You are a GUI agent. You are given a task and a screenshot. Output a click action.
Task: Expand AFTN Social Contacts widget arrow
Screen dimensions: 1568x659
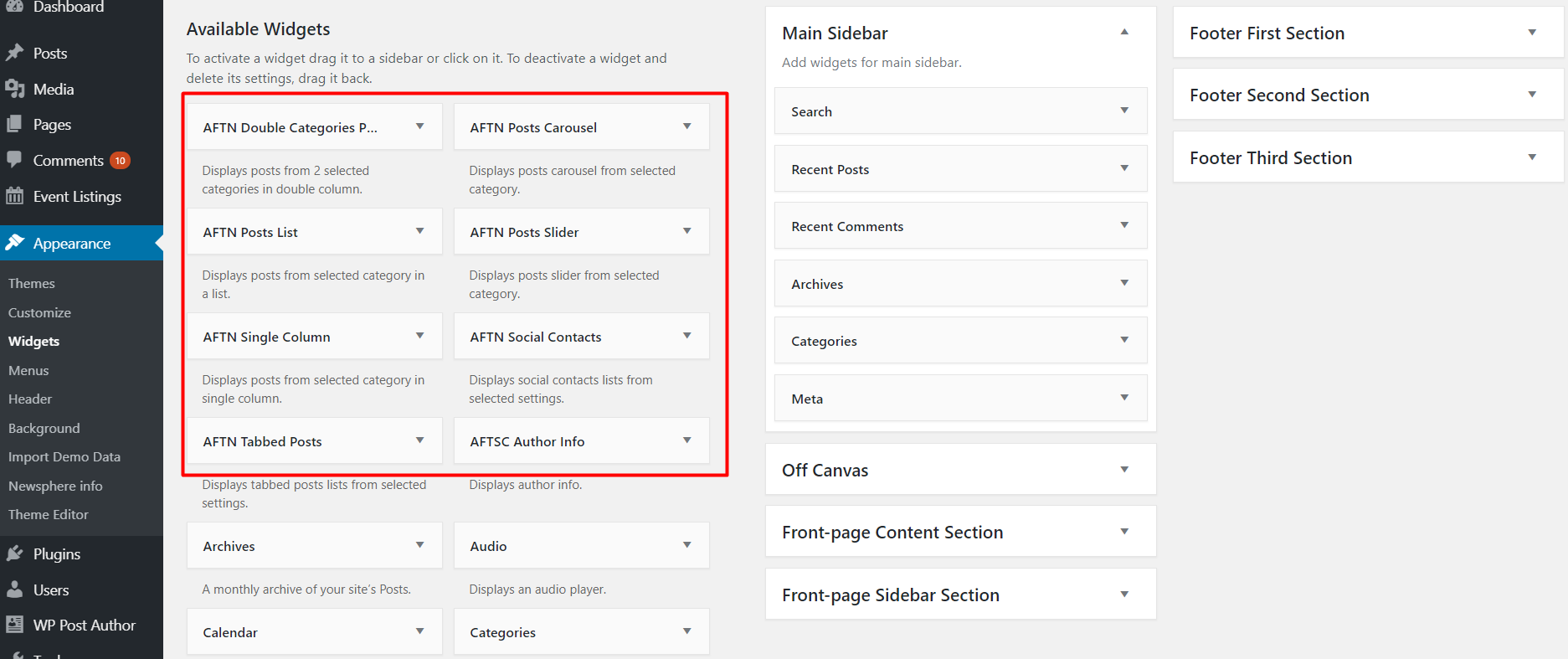687,336
